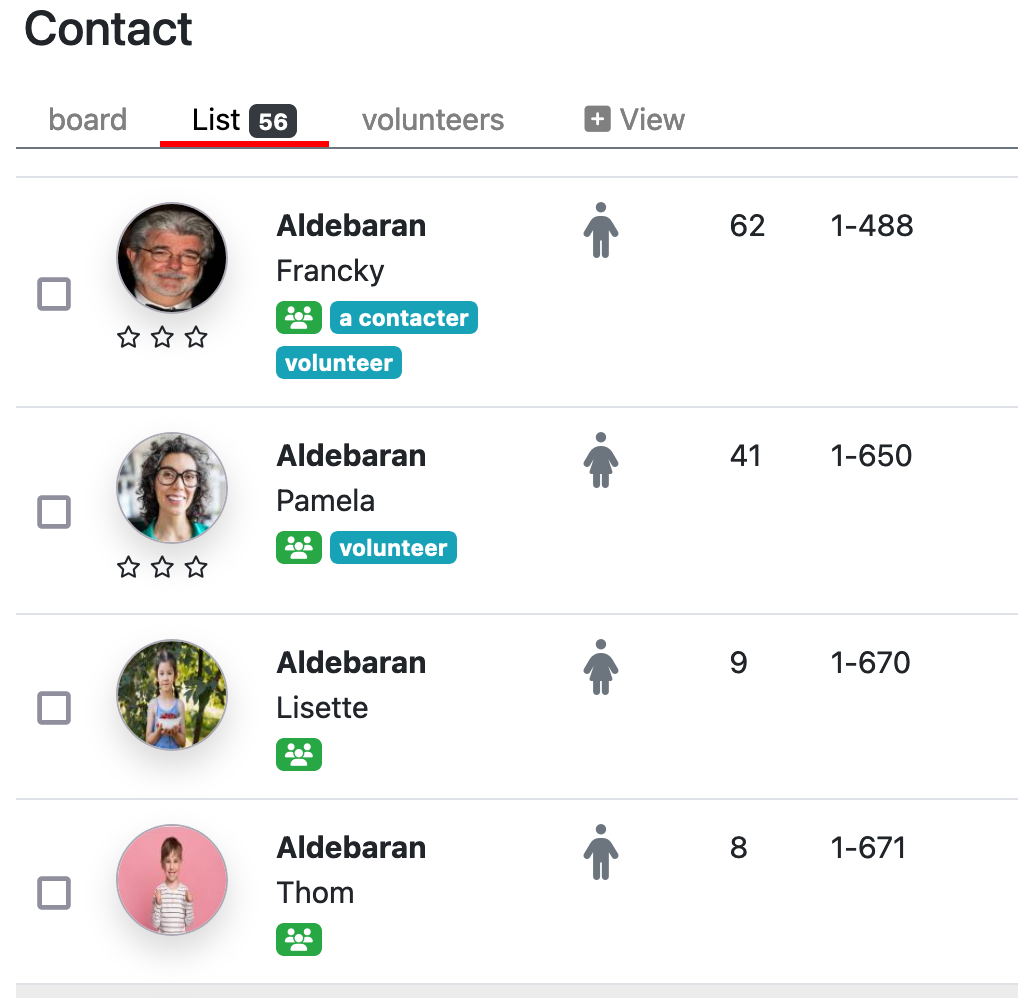Click Lisette's green household group icon
The height and width of the screenshot is (998, 1018).
pyautogui.click(x=299, y=755)
